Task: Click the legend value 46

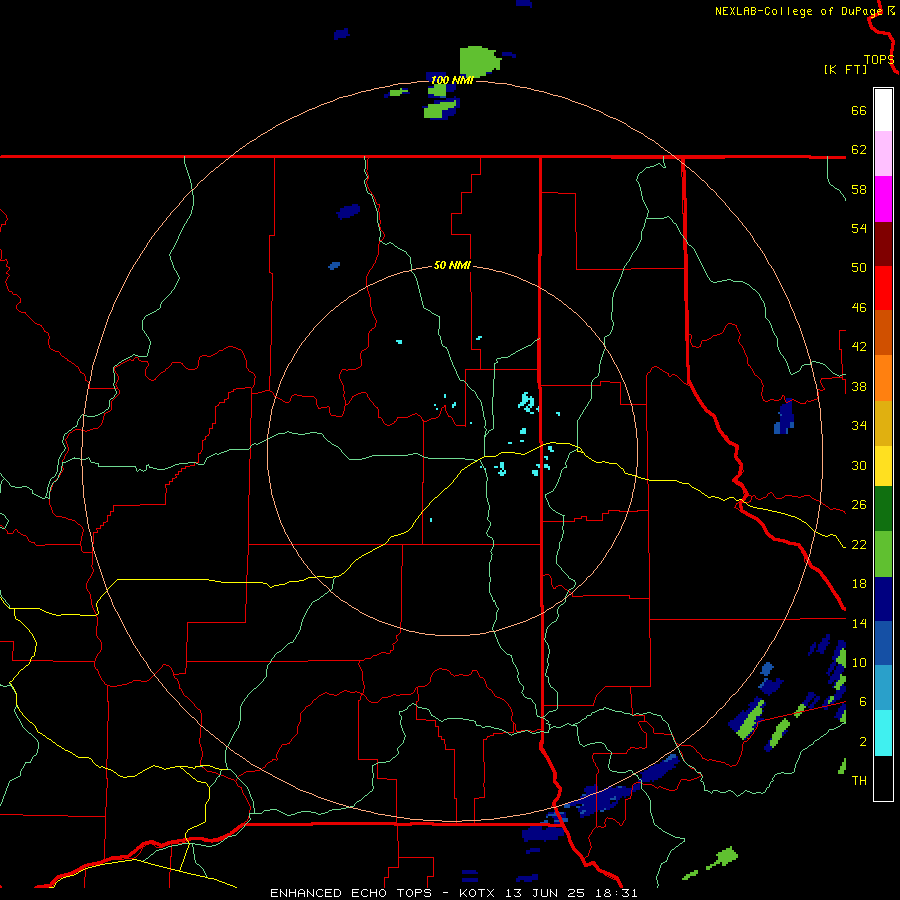Action: coord(859,307)
